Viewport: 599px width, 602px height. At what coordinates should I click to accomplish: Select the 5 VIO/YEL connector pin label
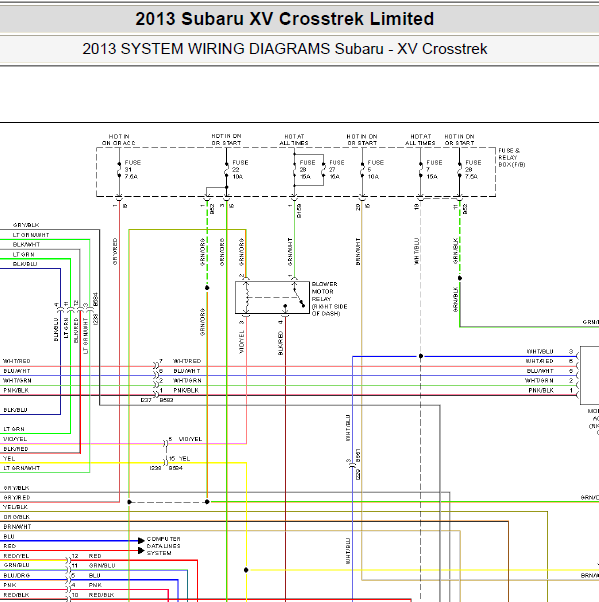[x=185, y=439]
